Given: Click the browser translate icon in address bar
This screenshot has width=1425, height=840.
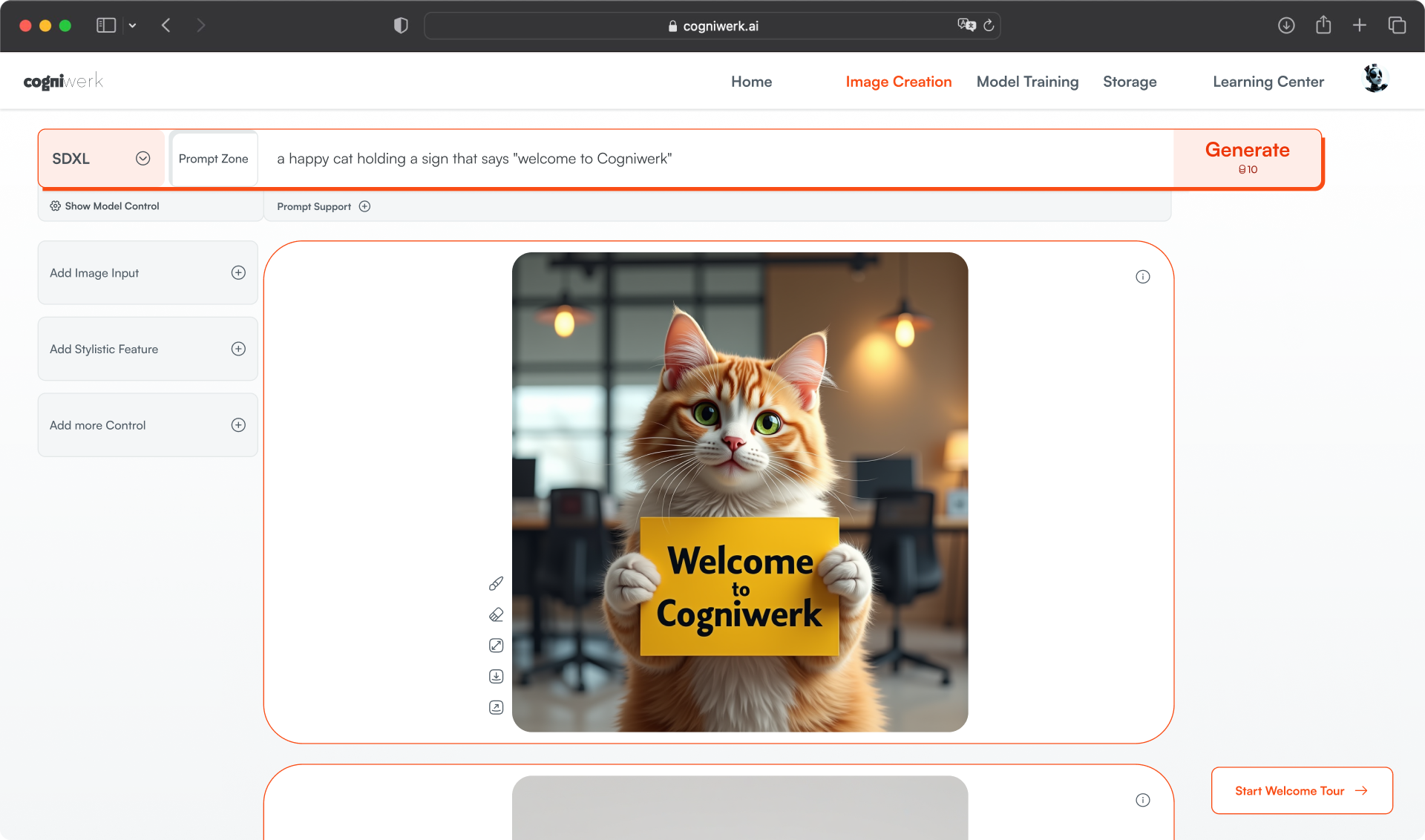Looking at the screenshot, I should [x=966, y=25].
